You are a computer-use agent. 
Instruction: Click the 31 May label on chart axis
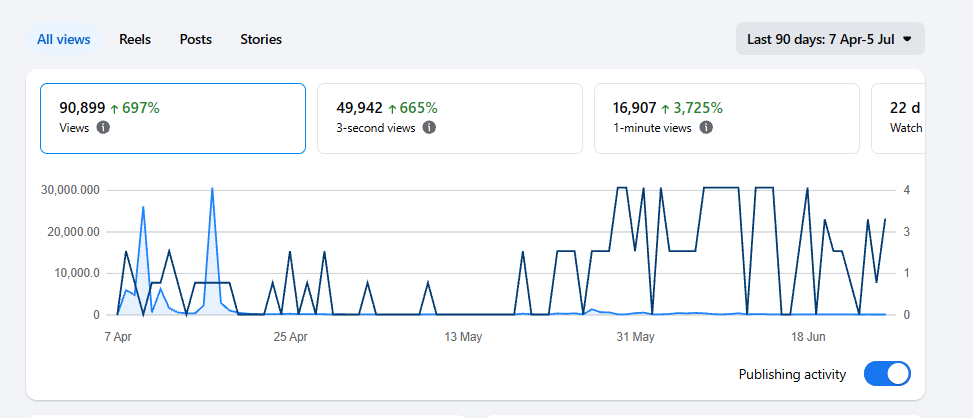click(x=635, y=337)
